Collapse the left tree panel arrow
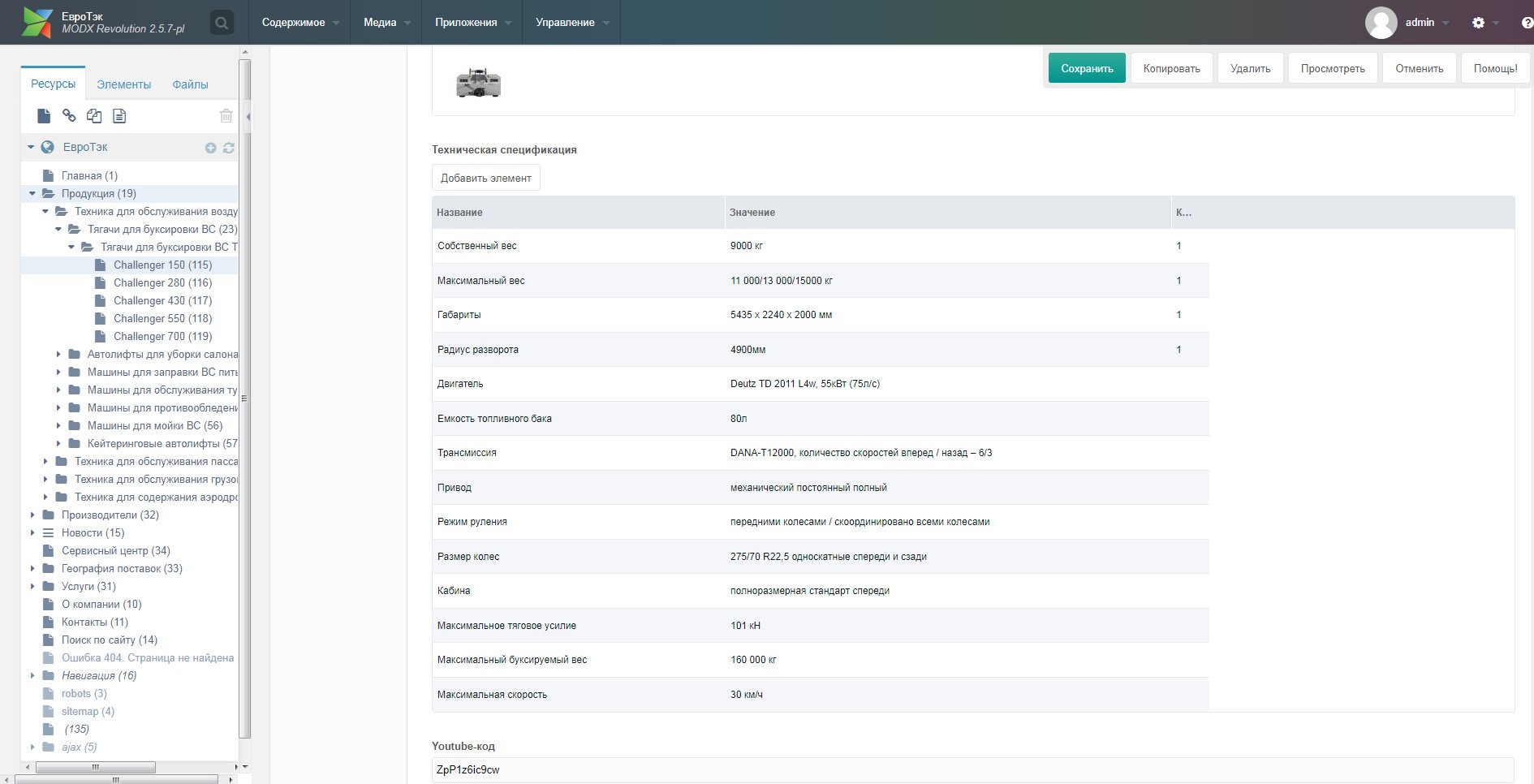Viewport: 1534px width, 784px height. click(x=248, y=116)
